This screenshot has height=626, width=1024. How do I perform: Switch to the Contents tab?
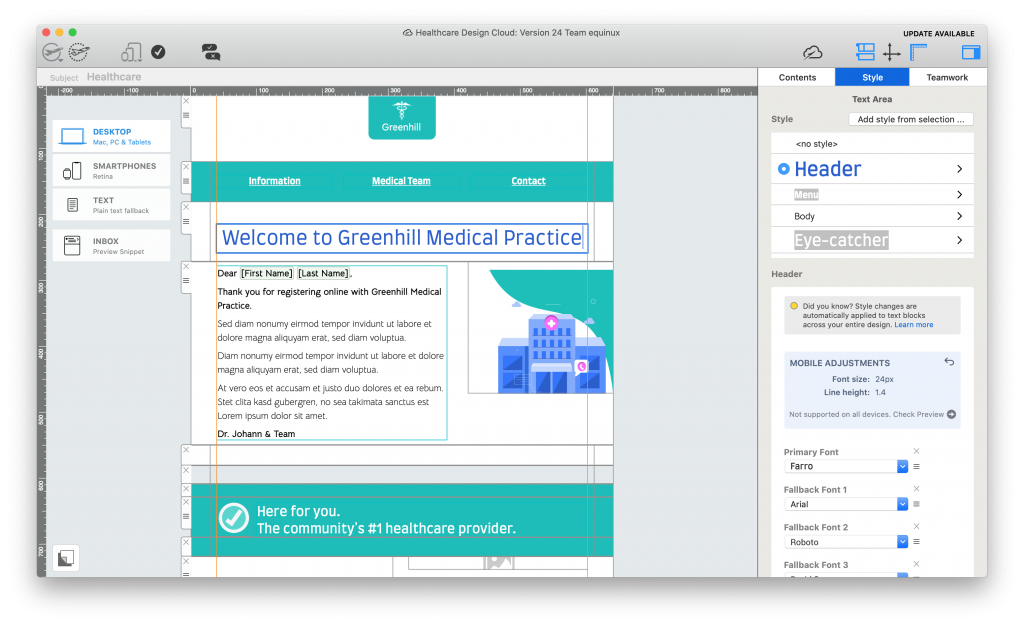(x=797, y=77)
